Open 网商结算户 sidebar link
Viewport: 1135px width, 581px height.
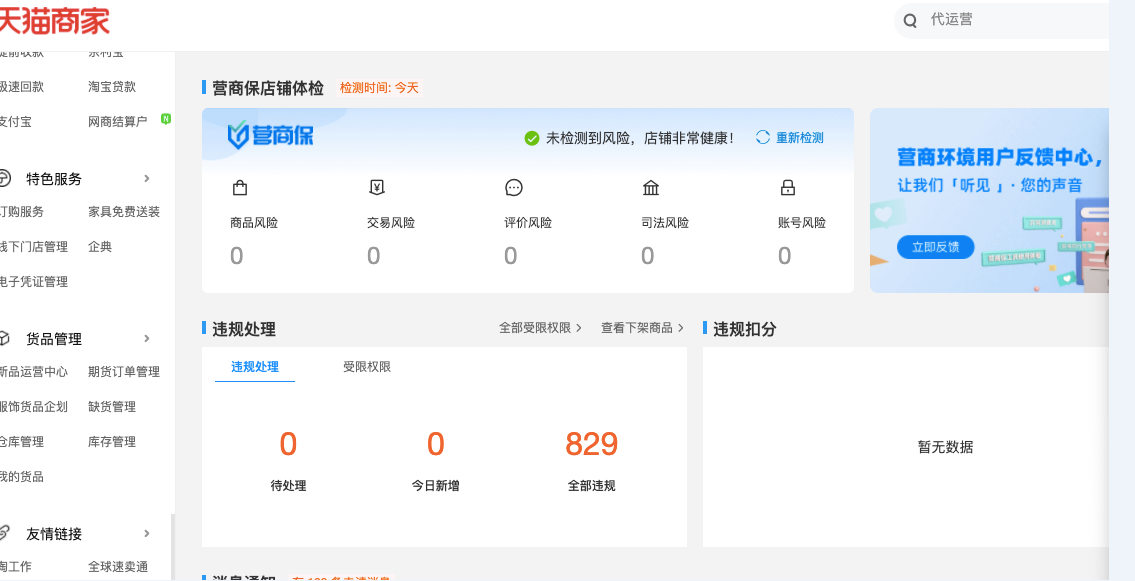(118, 122)
